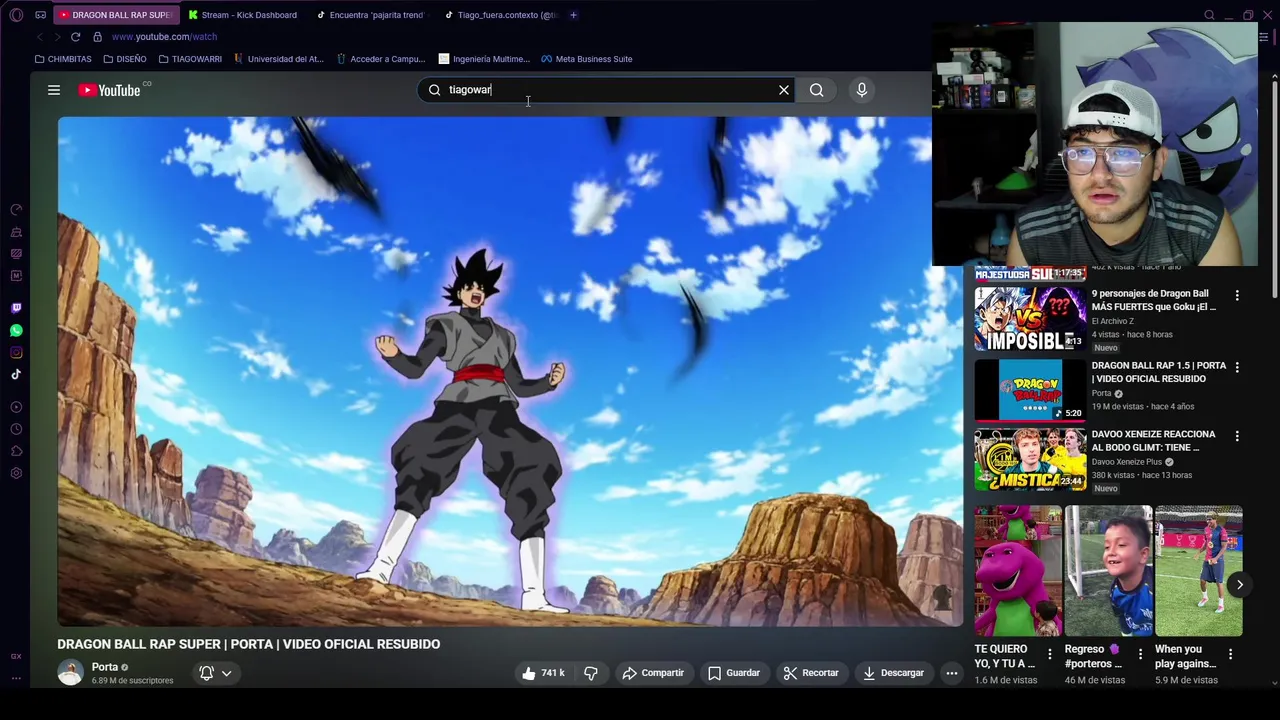The height and width of the screenshot is (720, 1280).
Task: Click the Guardar save button
Action: coord(734,673)
